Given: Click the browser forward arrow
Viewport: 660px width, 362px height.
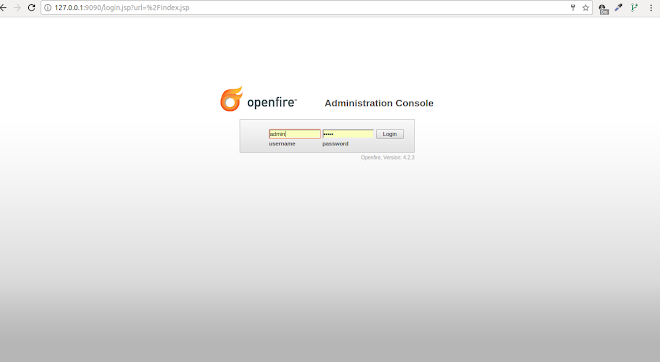Looking at the screenshot, I should point(17,8).
